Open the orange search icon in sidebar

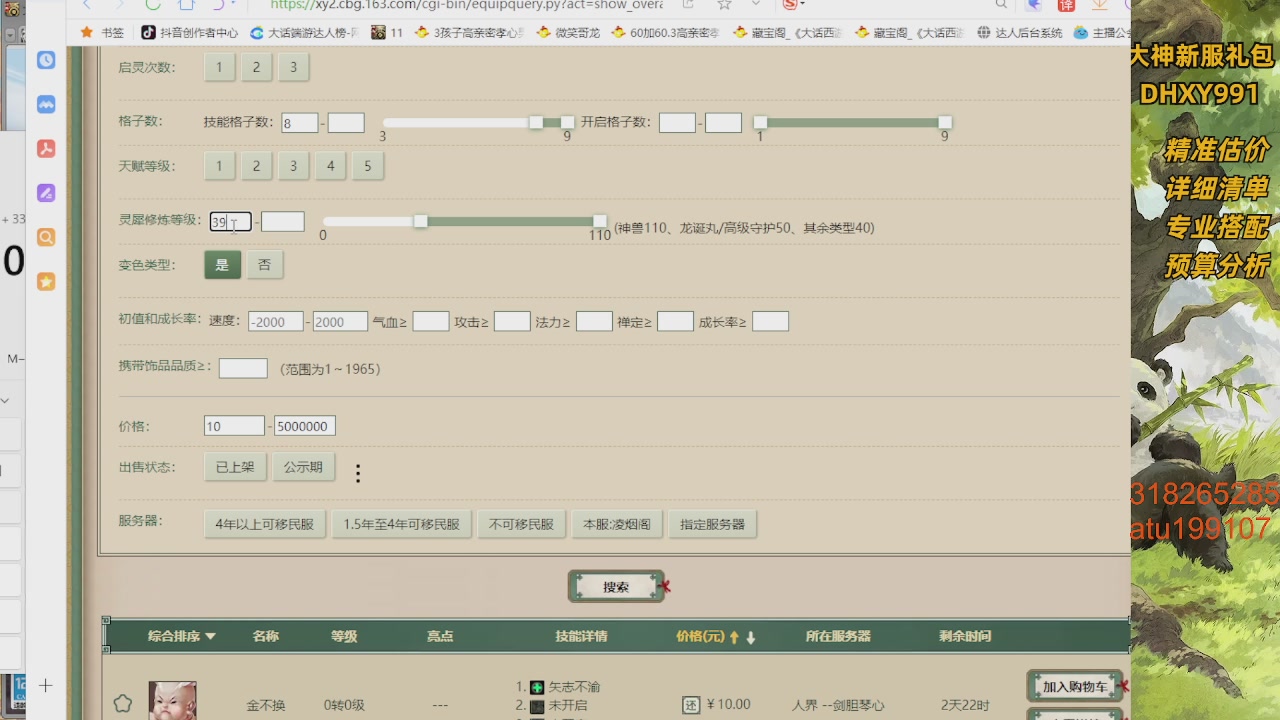pyautogui.click(x=46, y=237)
